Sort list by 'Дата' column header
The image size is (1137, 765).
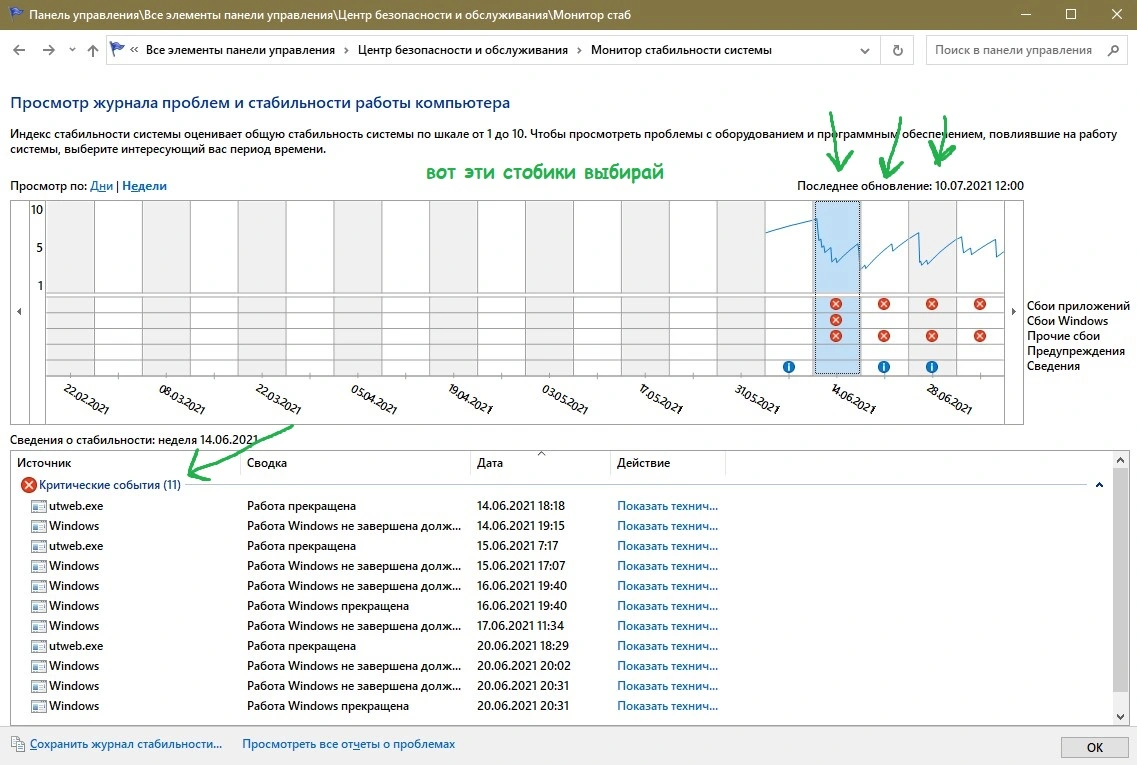541,463
